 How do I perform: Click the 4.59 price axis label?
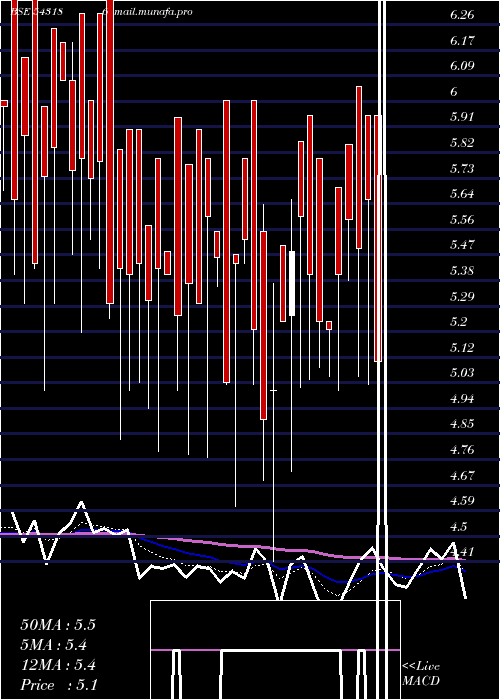click(x=462, y=500)
